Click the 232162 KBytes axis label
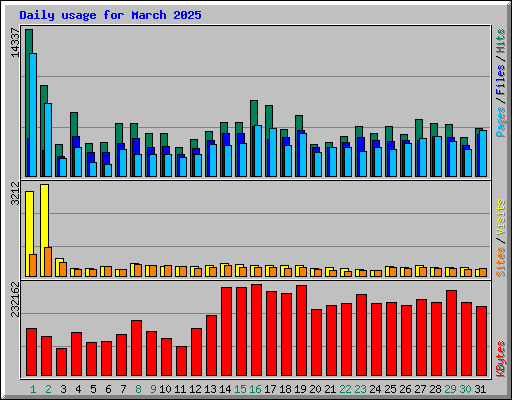The width and height of the screenshot is (512, 400). 15,299
